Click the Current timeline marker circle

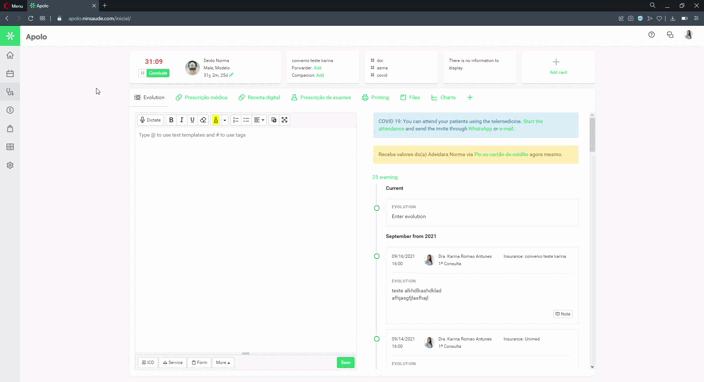tap(377, 208)
